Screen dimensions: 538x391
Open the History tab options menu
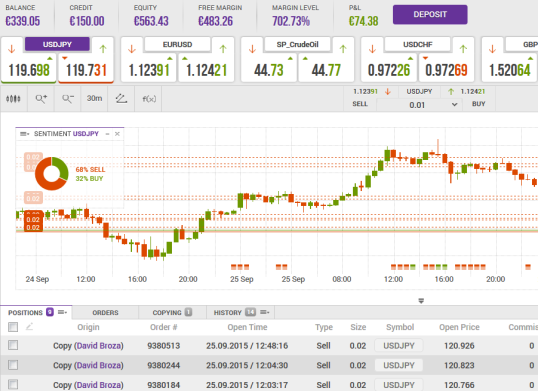[x=265, y=312]
